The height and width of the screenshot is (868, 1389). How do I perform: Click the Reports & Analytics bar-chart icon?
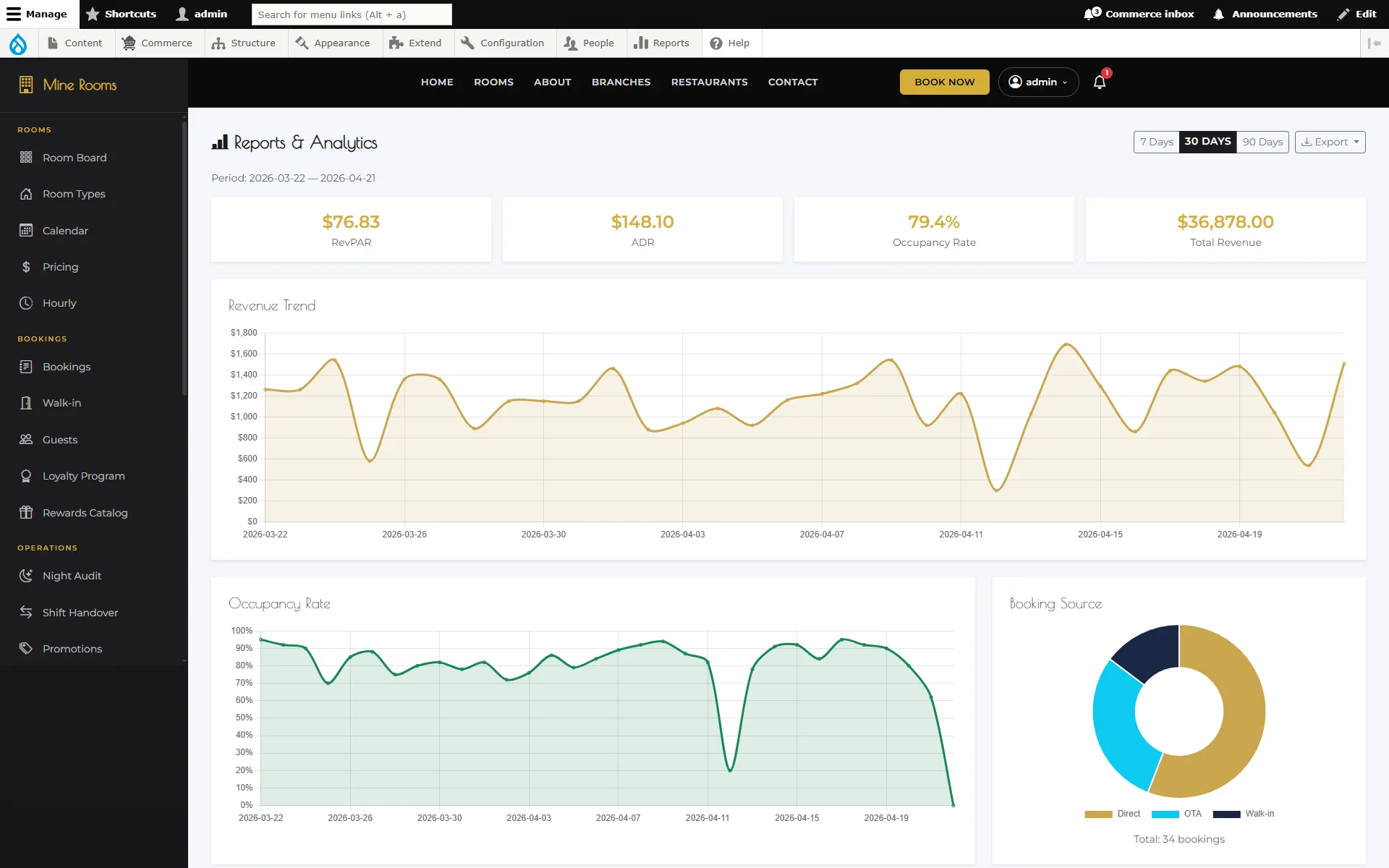point(220,142)
